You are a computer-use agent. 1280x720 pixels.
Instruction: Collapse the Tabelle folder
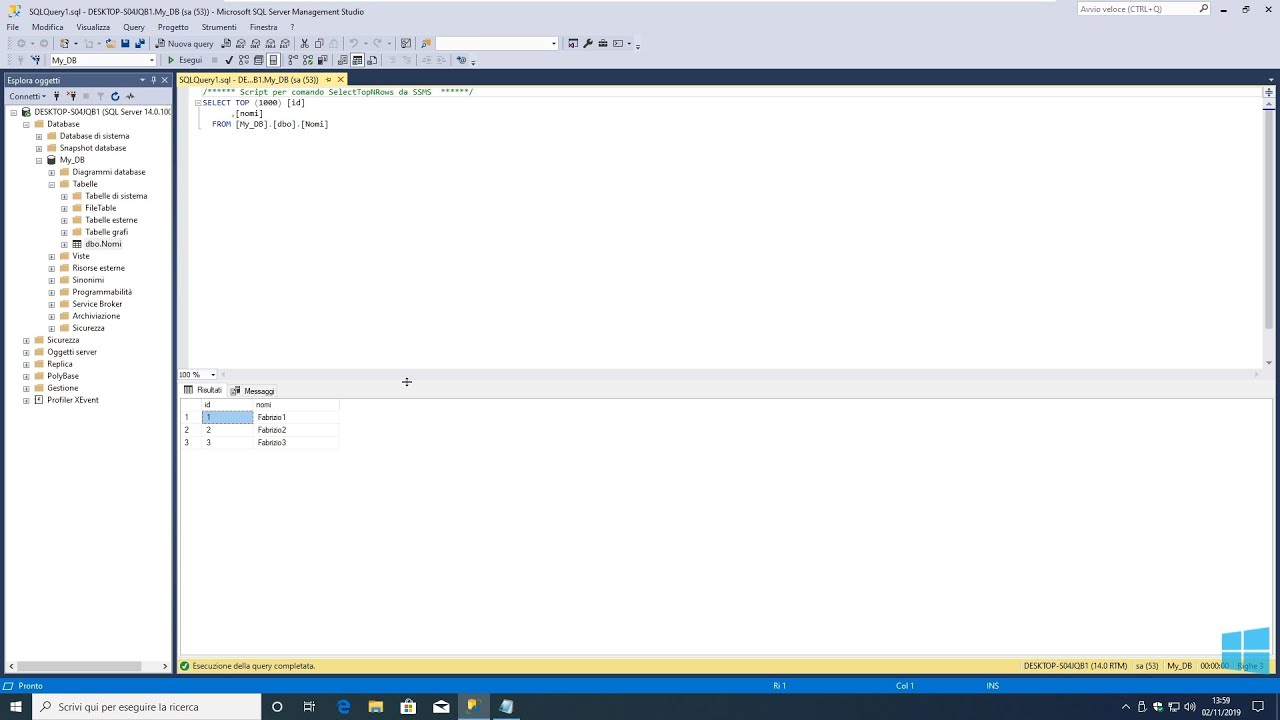(x=52, y=184)
